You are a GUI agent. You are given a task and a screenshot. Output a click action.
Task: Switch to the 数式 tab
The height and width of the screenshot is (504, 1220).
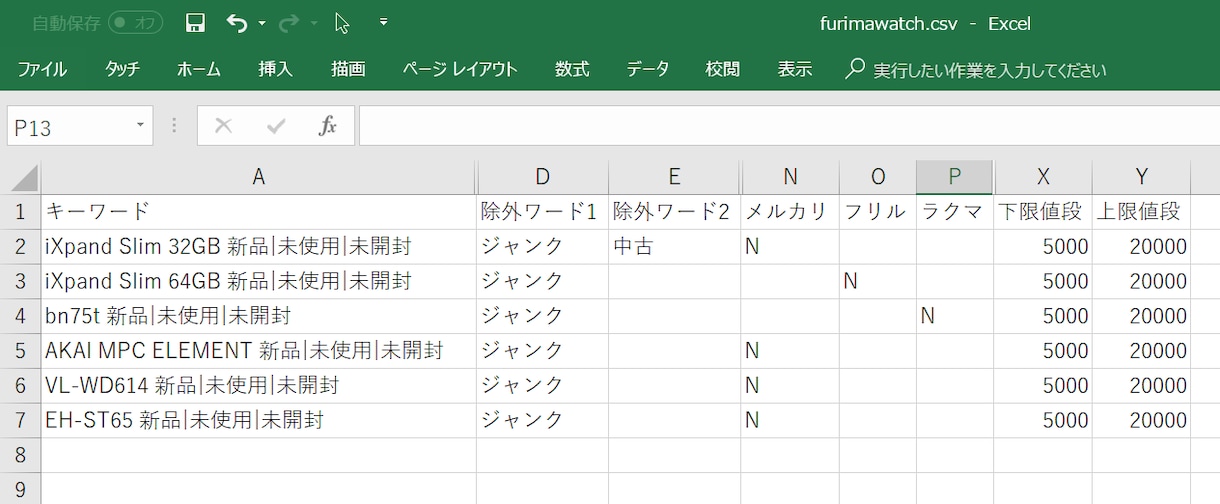click(572, 69)
